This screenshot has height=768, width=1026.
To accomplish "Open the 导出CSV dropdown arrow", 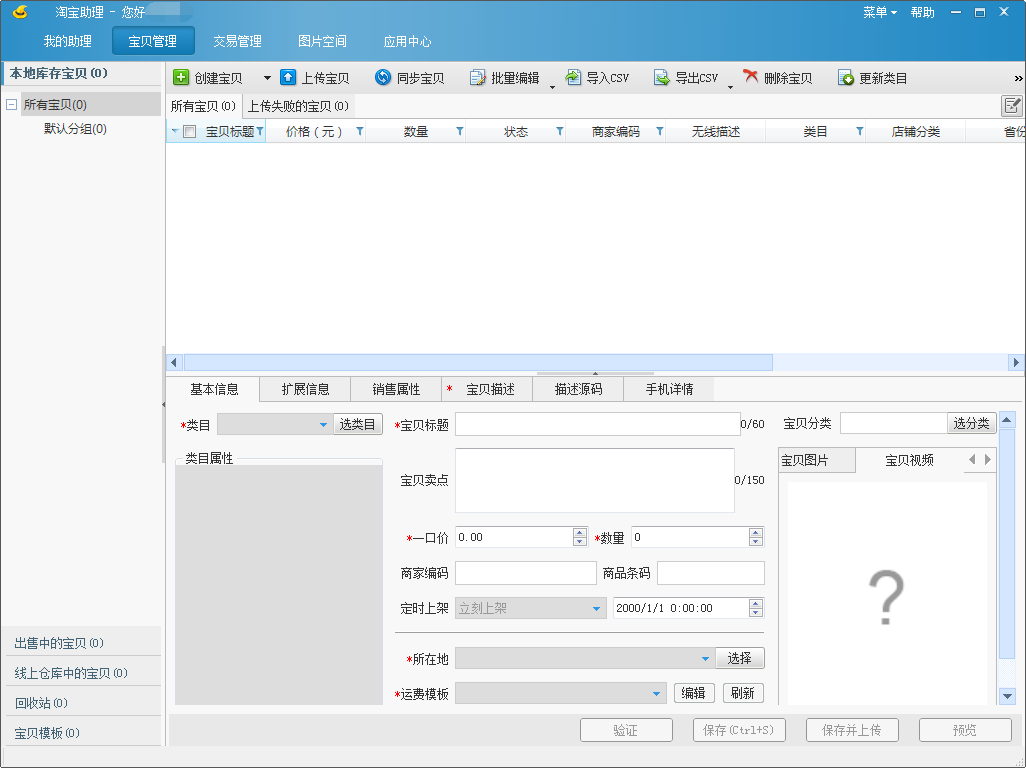I will pyautogui.click(x=730, y=86).
